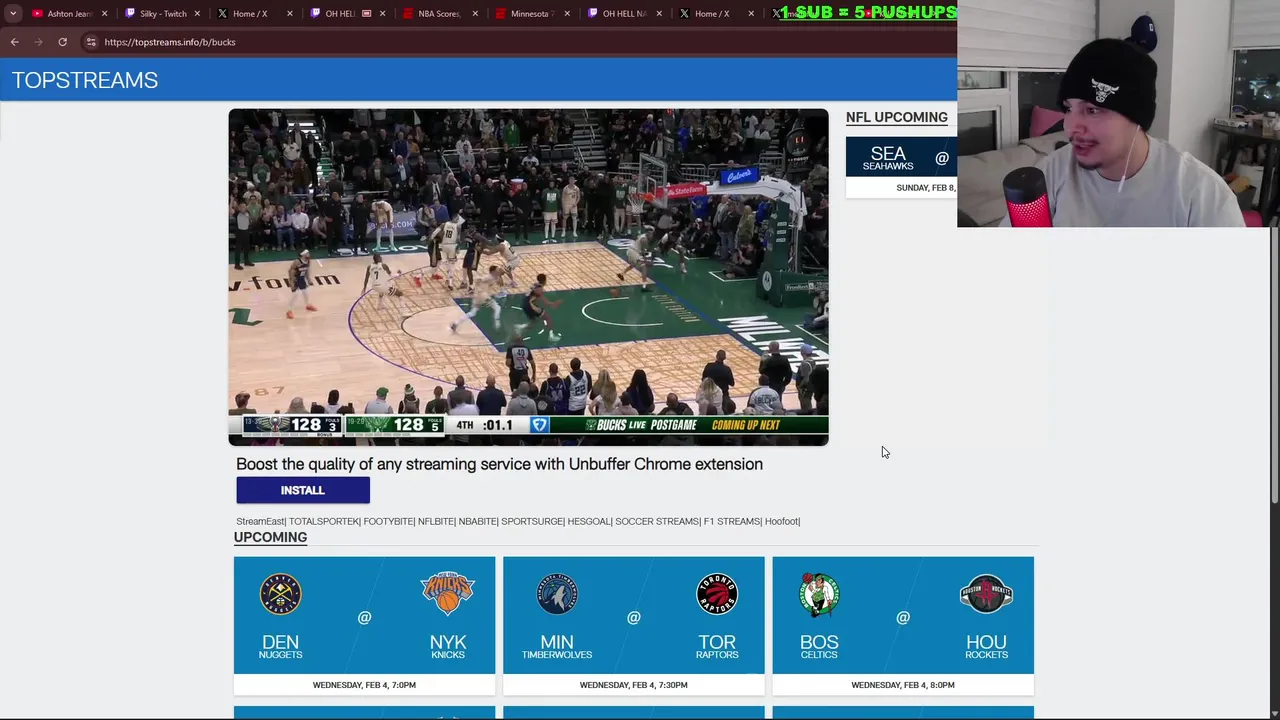Image resolution: width=1280 pixels, height=720 pixels.
Task: Go back with the browser back arrow
Action: [x=14, y=42]
